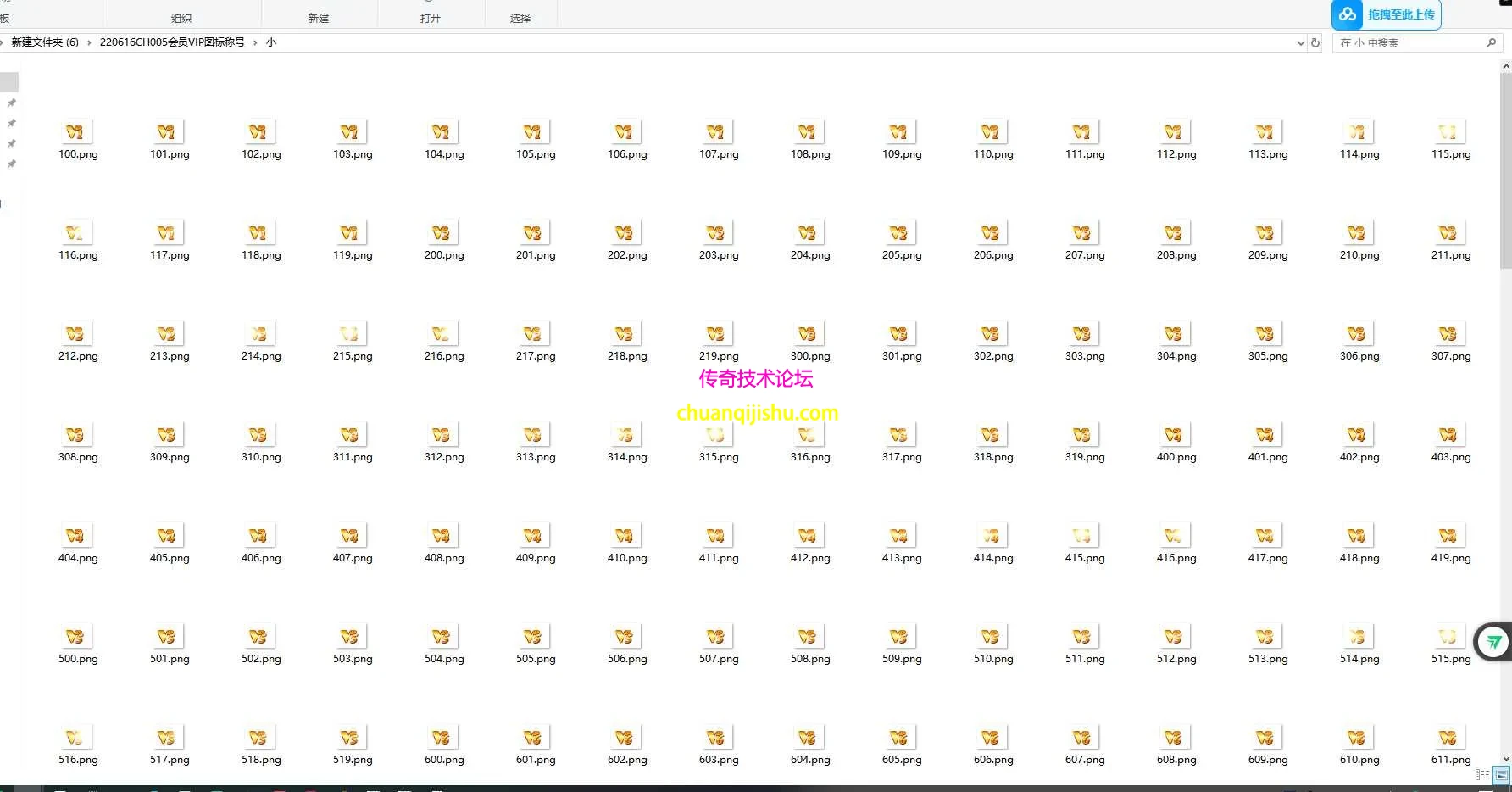The image size is (1512, 792).
Task: Click the magnifier icon in search box
Action: 1491,42
